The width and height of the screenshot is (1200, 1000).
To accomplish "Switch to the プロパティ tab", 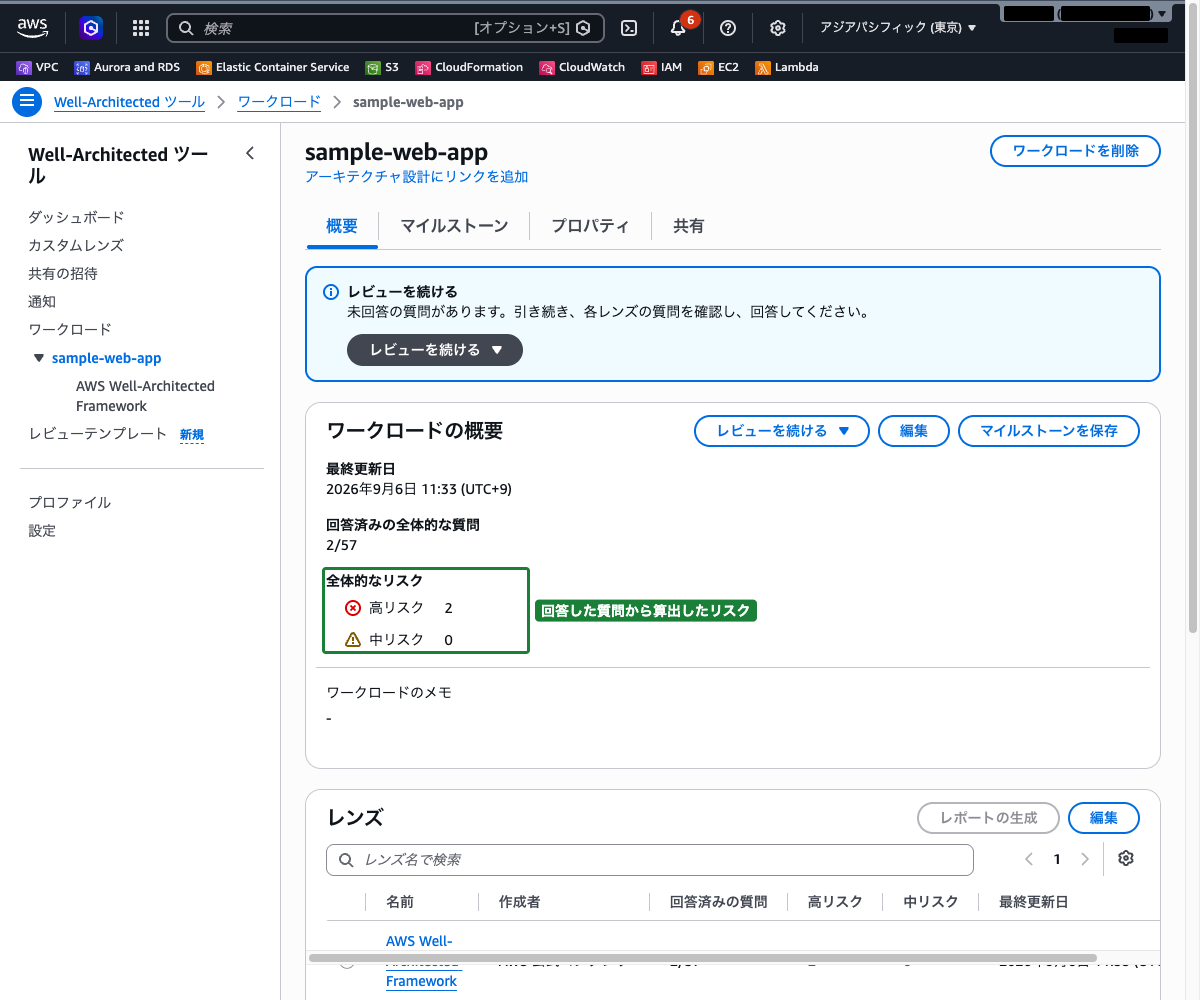I will [590, 226].
